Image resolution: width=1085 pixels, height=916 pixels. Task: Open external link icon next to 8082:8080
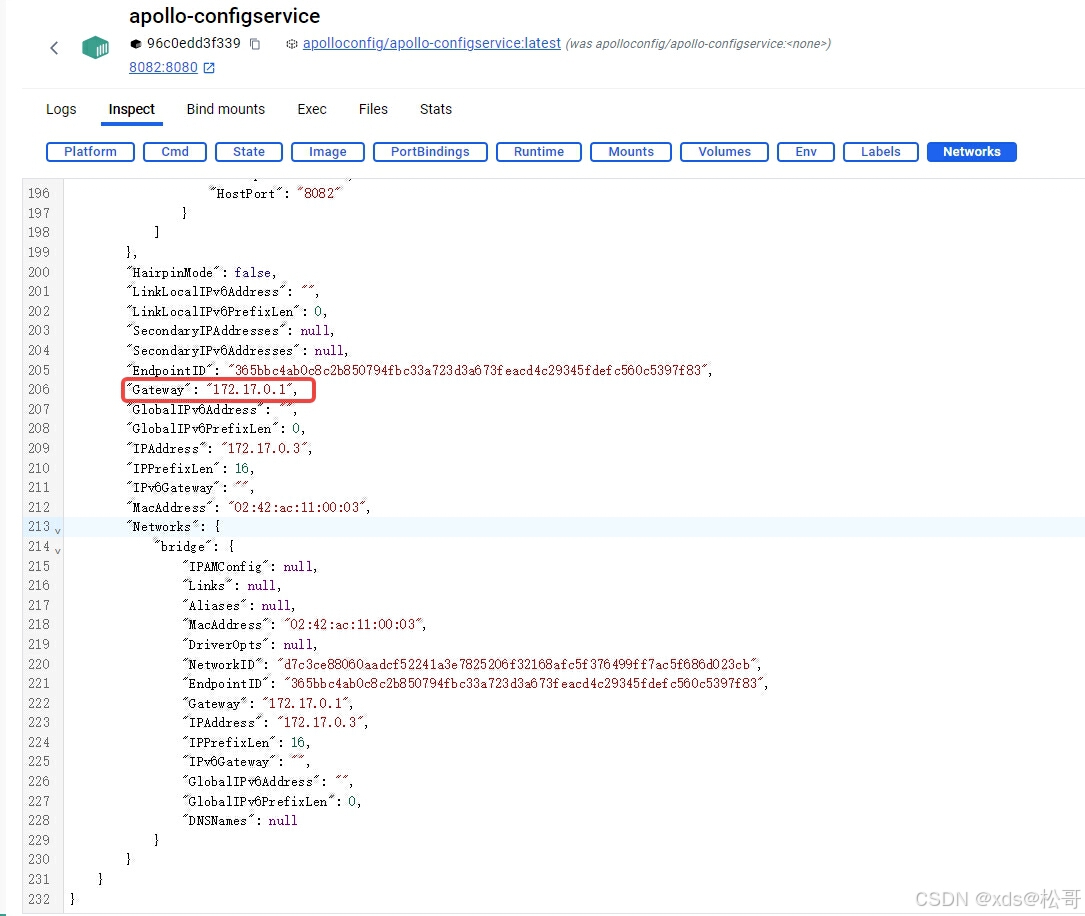(209, 68)
